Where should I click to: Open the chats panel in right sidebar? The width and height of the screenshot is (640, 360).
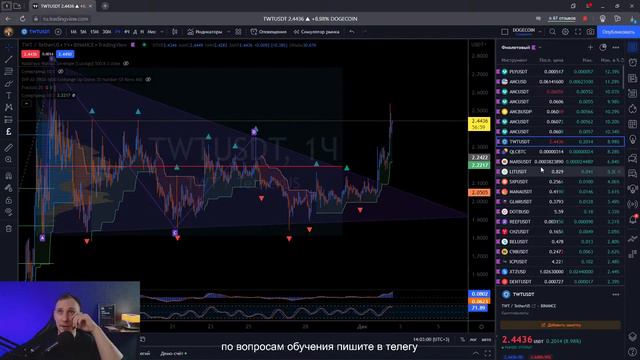[633, 158]
